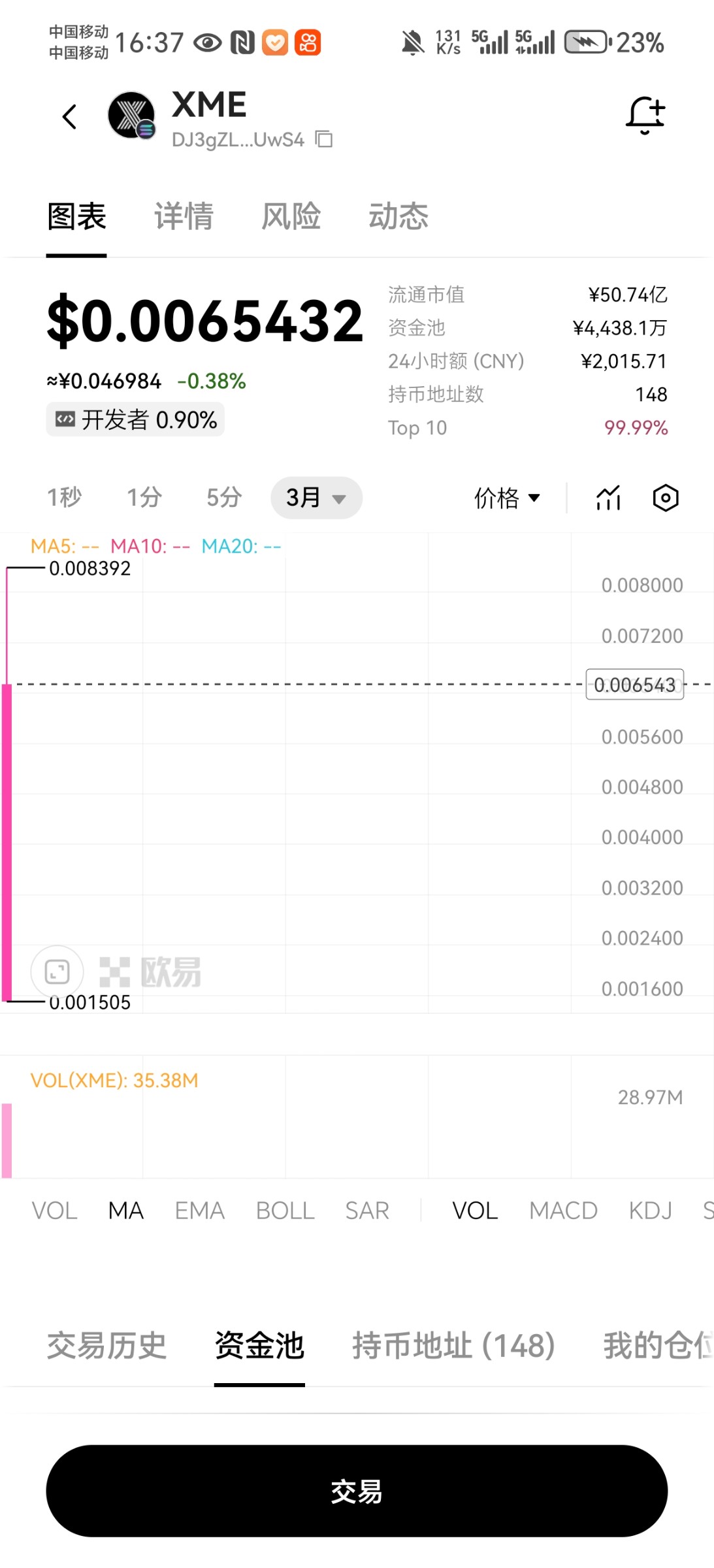714x1568 pixels.
Task: Show the 持币地址 (148) tab
Action: click(x=453, y=1346)
